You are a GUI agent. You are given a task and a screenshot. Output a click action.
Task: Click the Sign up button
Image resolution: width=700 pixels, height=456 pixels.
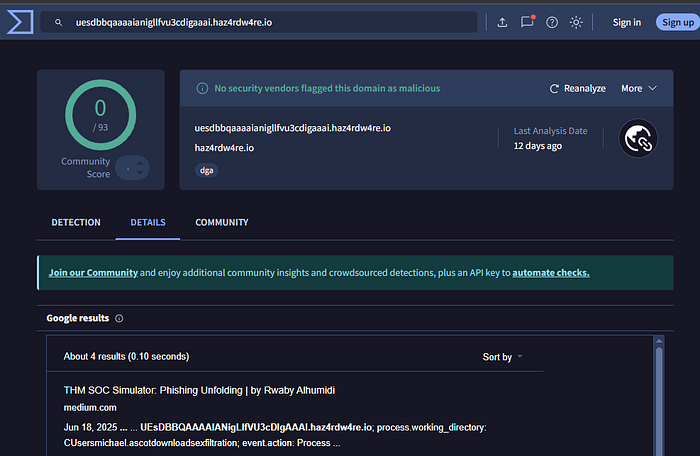tap(678, 22)
